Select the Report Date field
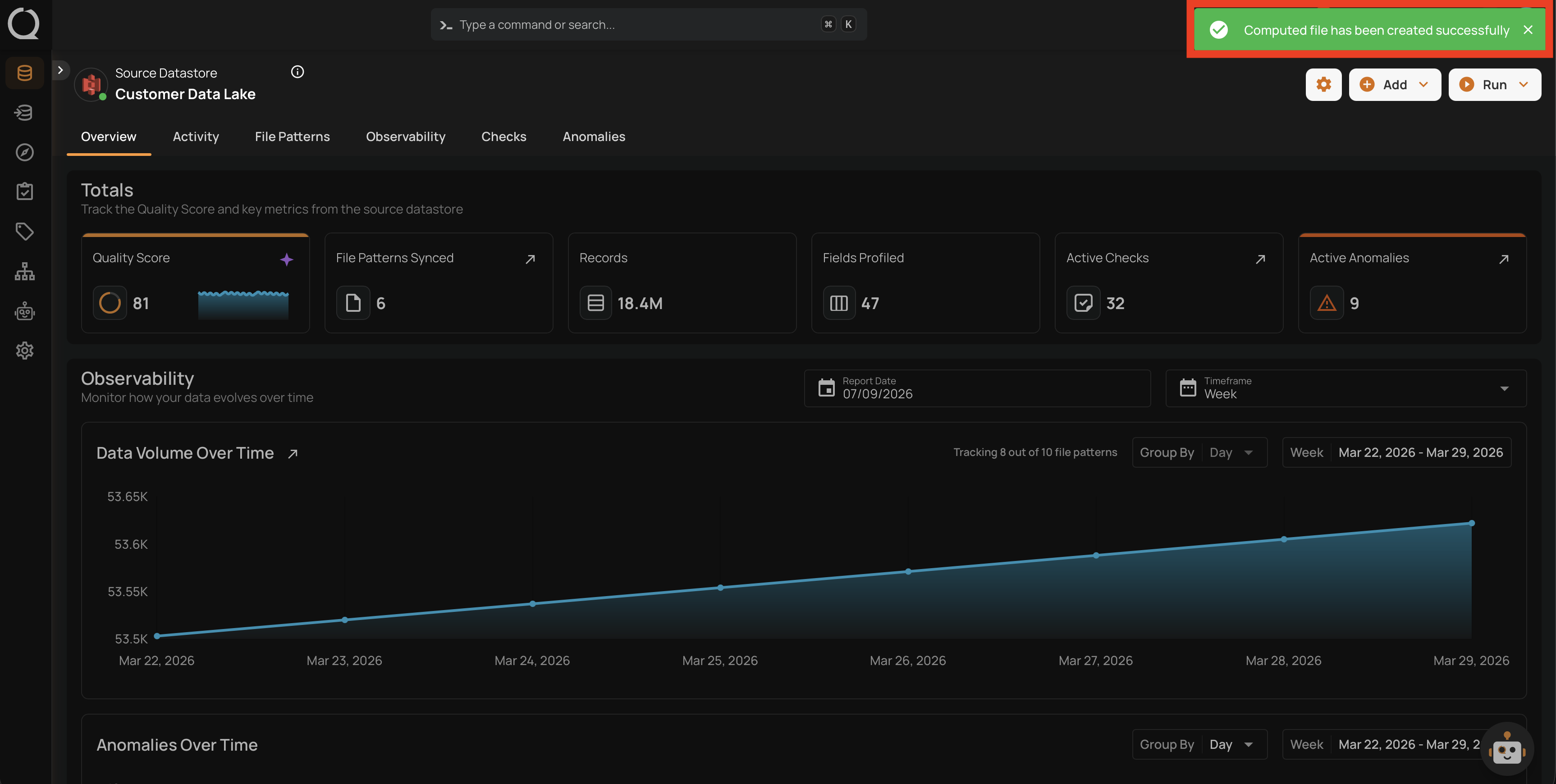The height and width of the screenshot is (784, 1556). tap(977, 388)
